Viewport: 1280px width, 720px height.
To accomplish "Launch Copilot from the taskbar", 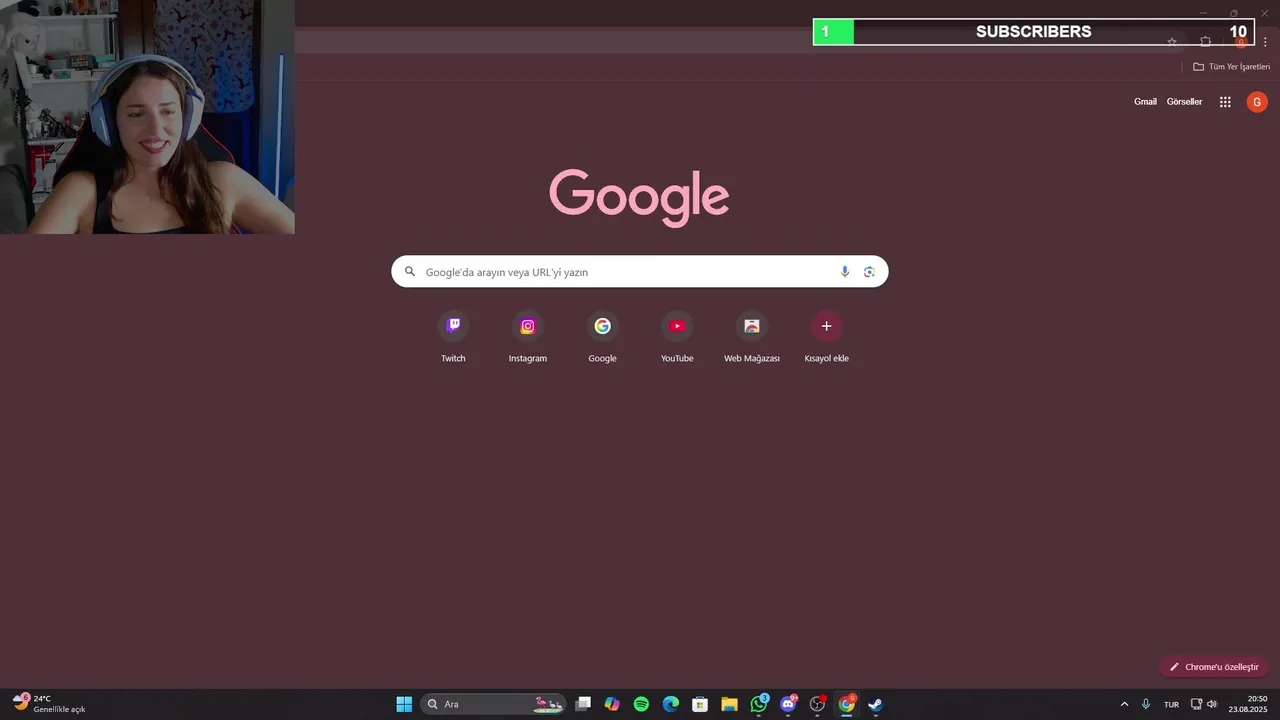I will [x=612, y=704].
